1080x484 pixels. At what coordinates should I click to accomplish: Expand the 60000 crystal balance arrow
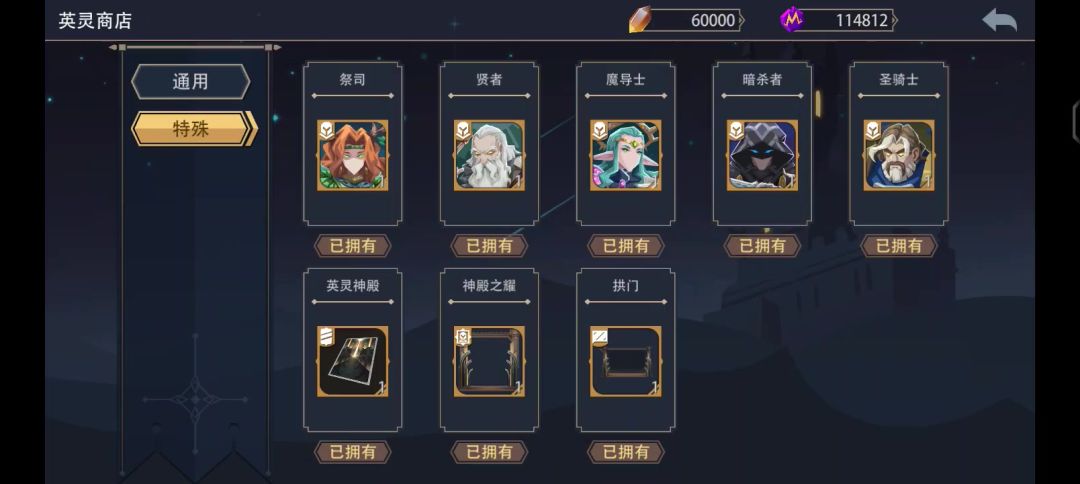[x=741, y=21]
